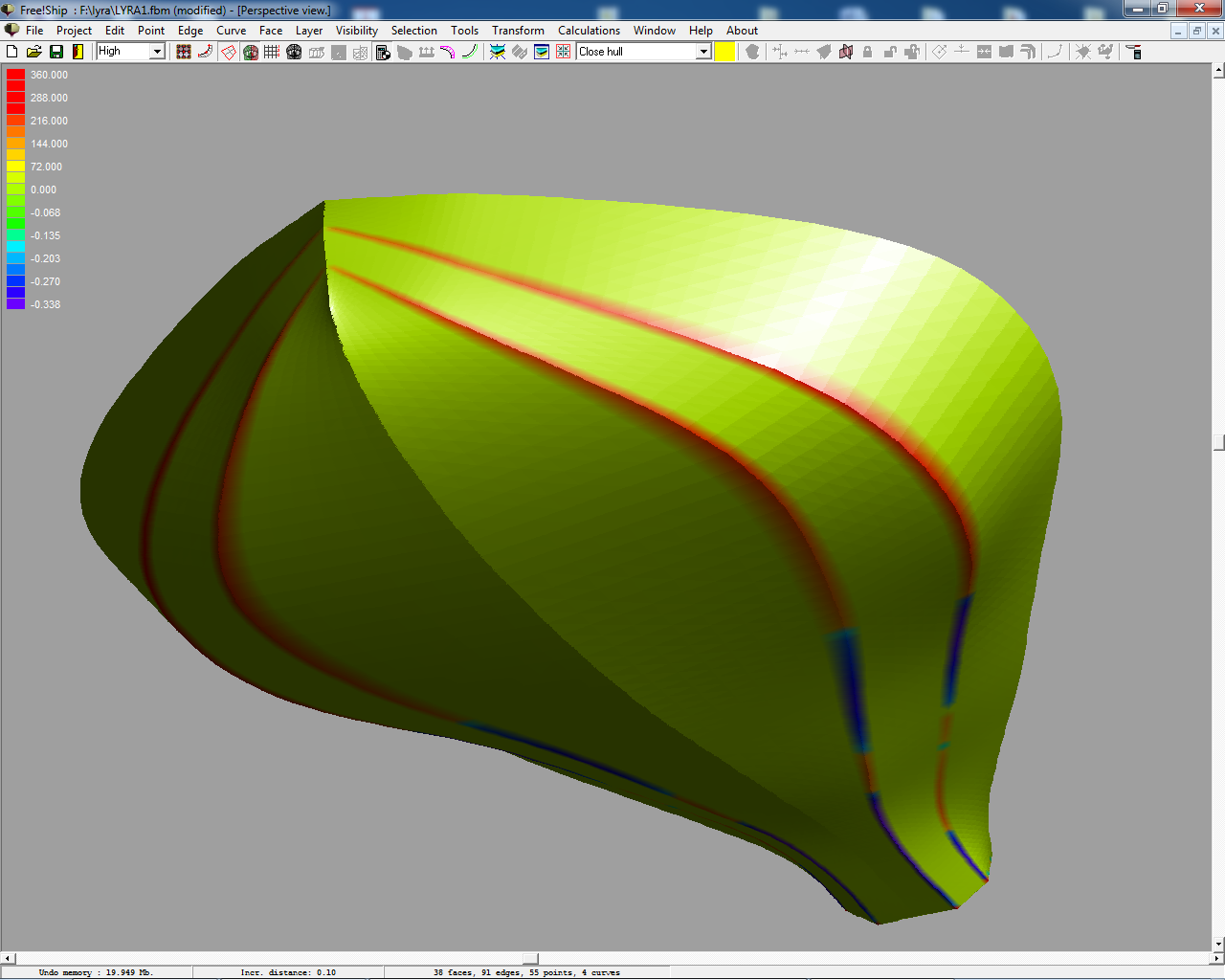Open a file with the folder icon
Screen dimensions: 1225x980
33,52
